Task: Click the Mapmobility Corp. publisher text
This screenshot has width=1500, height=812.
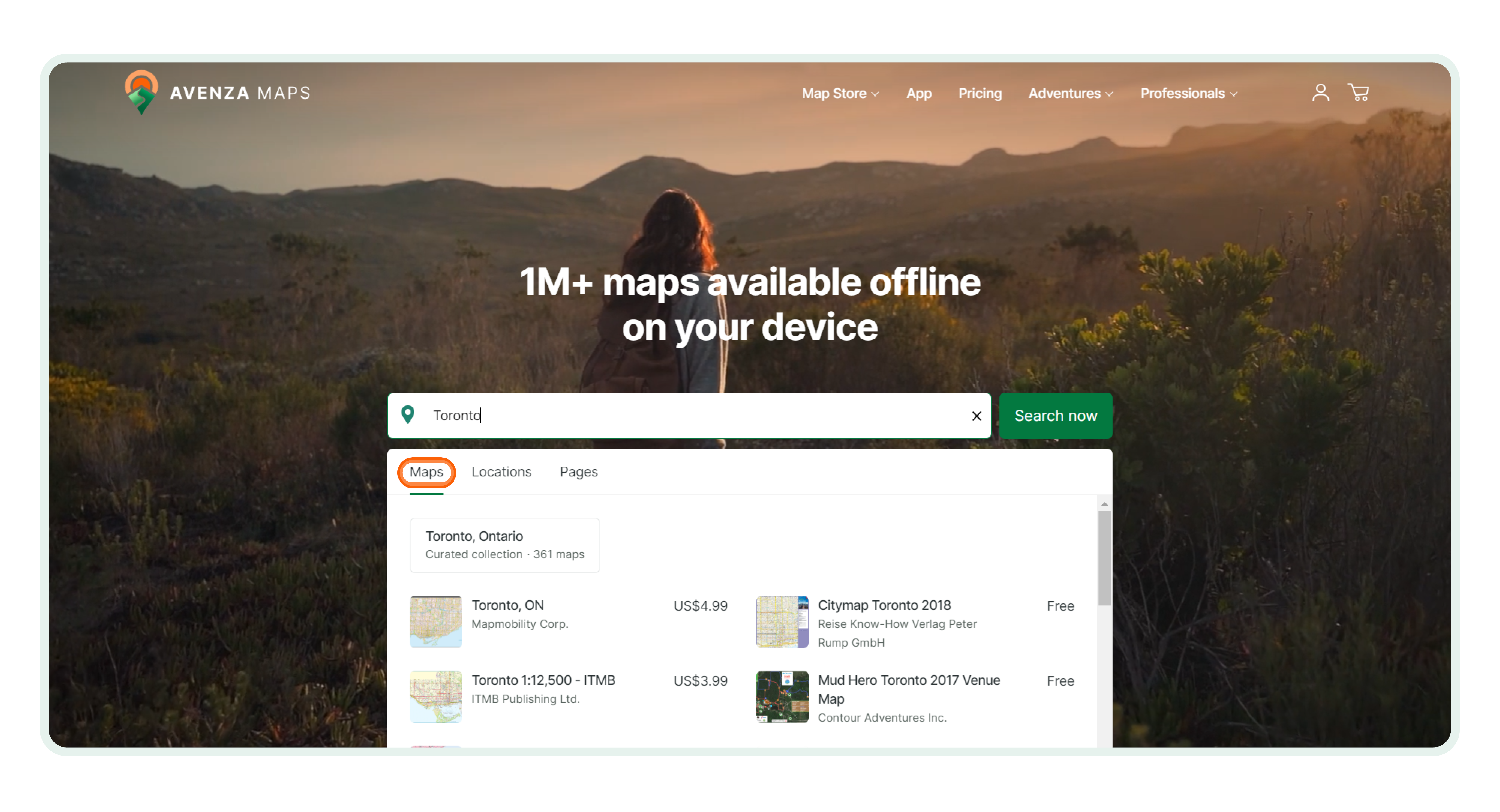Action: click(519, 623)
